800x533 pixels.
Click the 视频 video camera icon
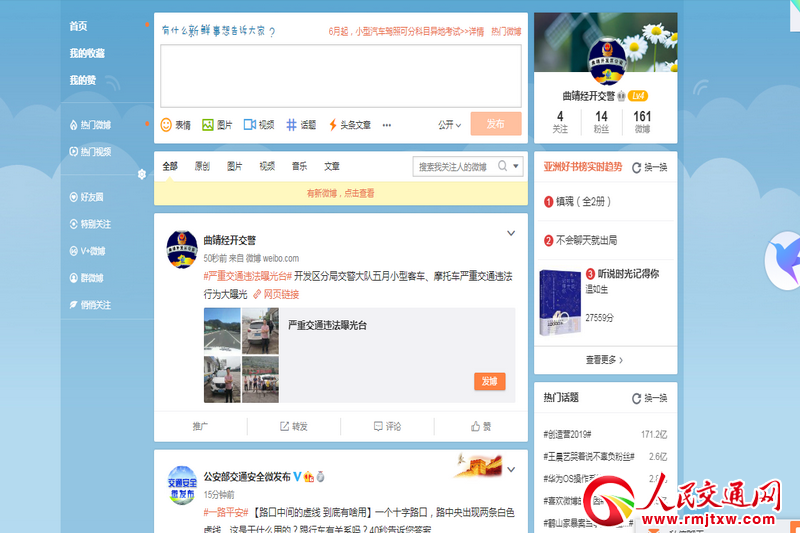[x=250, y=125]
